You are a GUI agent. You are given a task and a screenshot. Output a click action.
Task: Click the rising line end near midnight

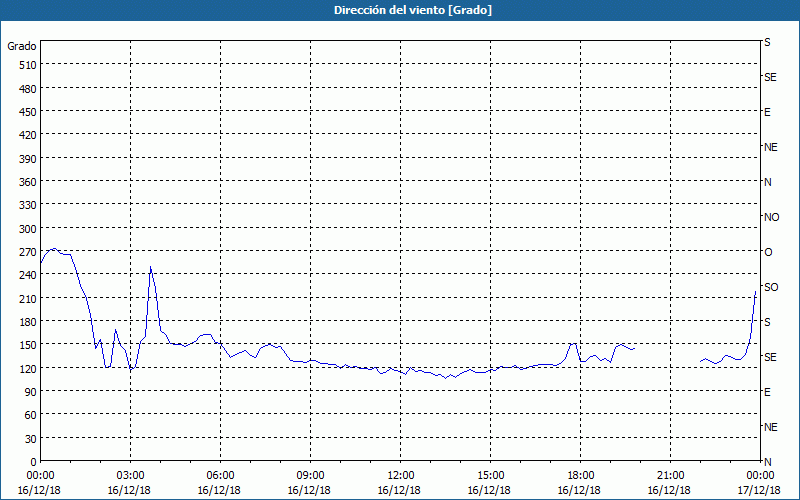755,293
